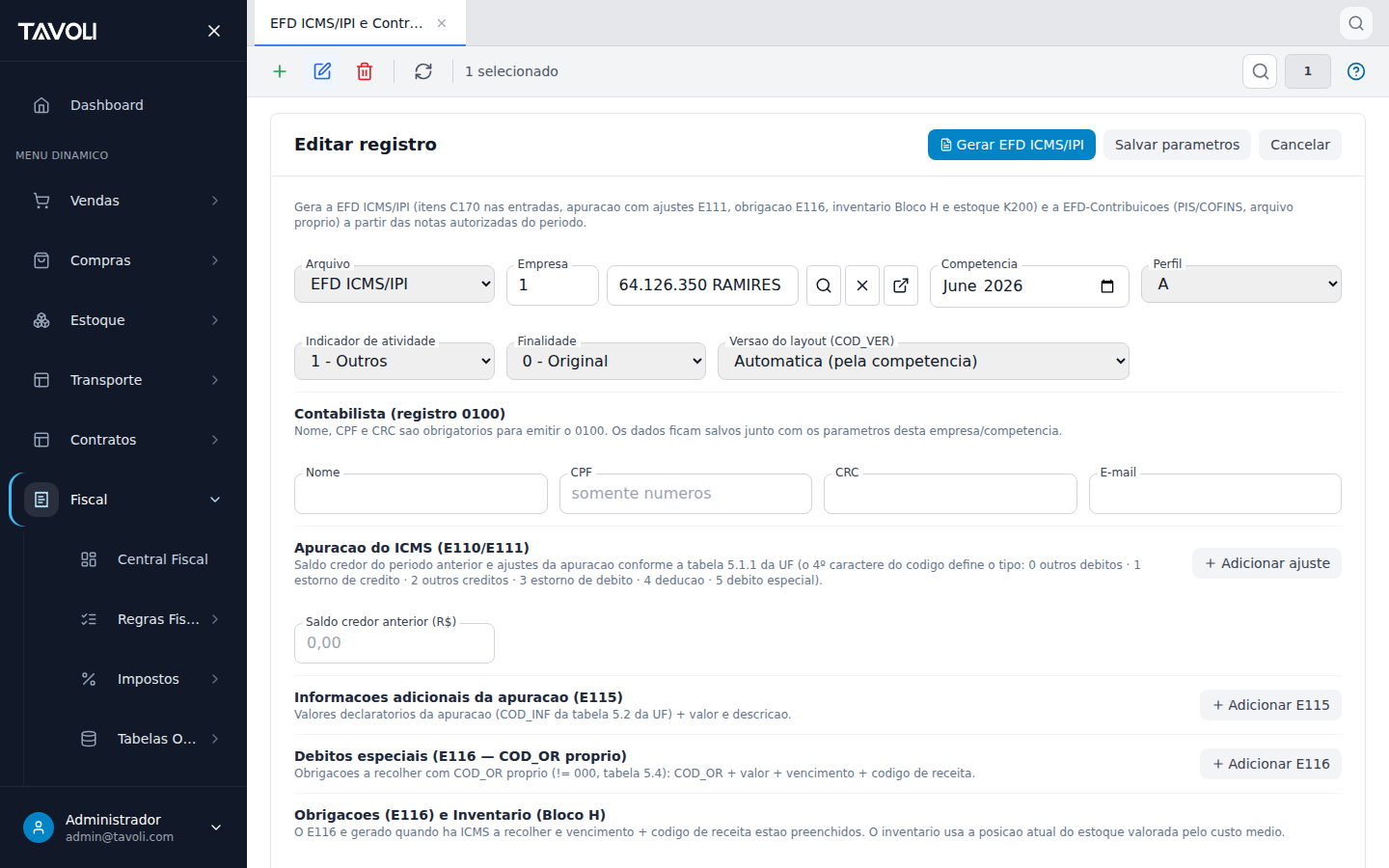
Task: Click the green add record plus icon
Action: click(x=280, y=71)
